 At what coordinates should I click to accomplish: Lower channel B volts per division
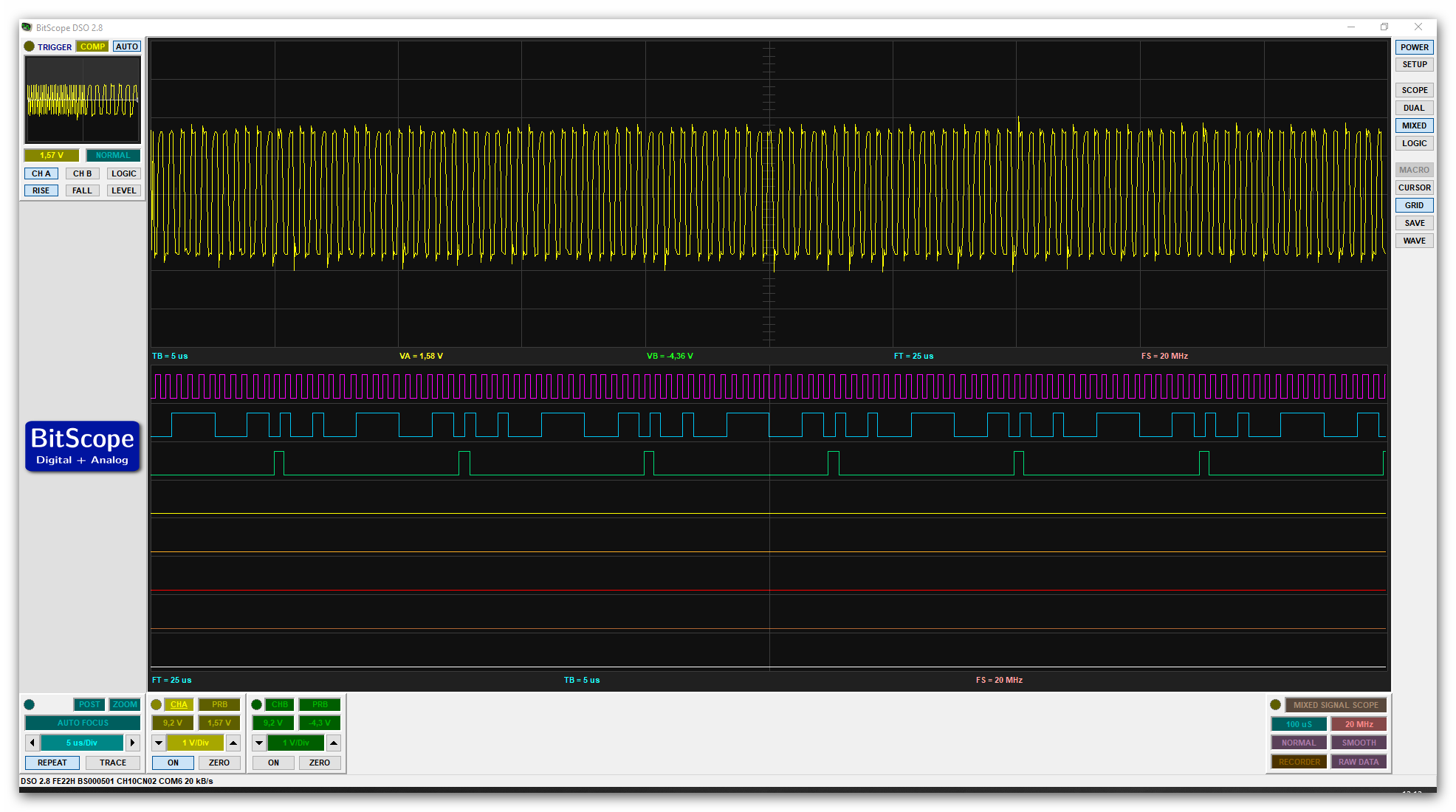259,743
